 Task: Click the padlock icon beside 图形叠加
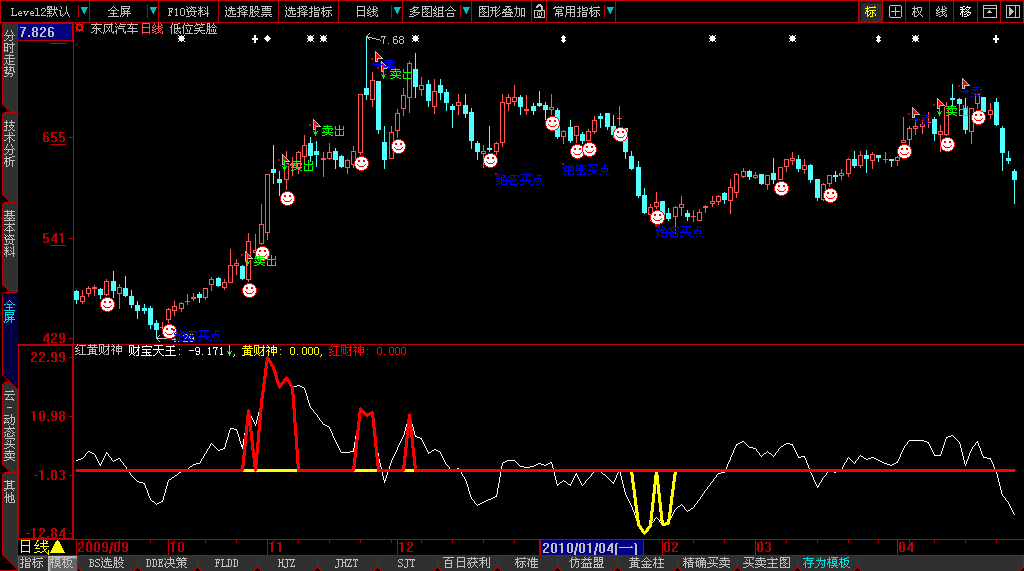tap(539, 12)
